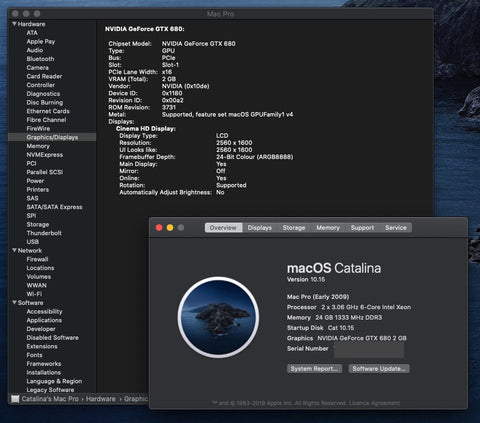Select Legacy Software in sidebar
This screenshot has height=423, width=480.
50,390
